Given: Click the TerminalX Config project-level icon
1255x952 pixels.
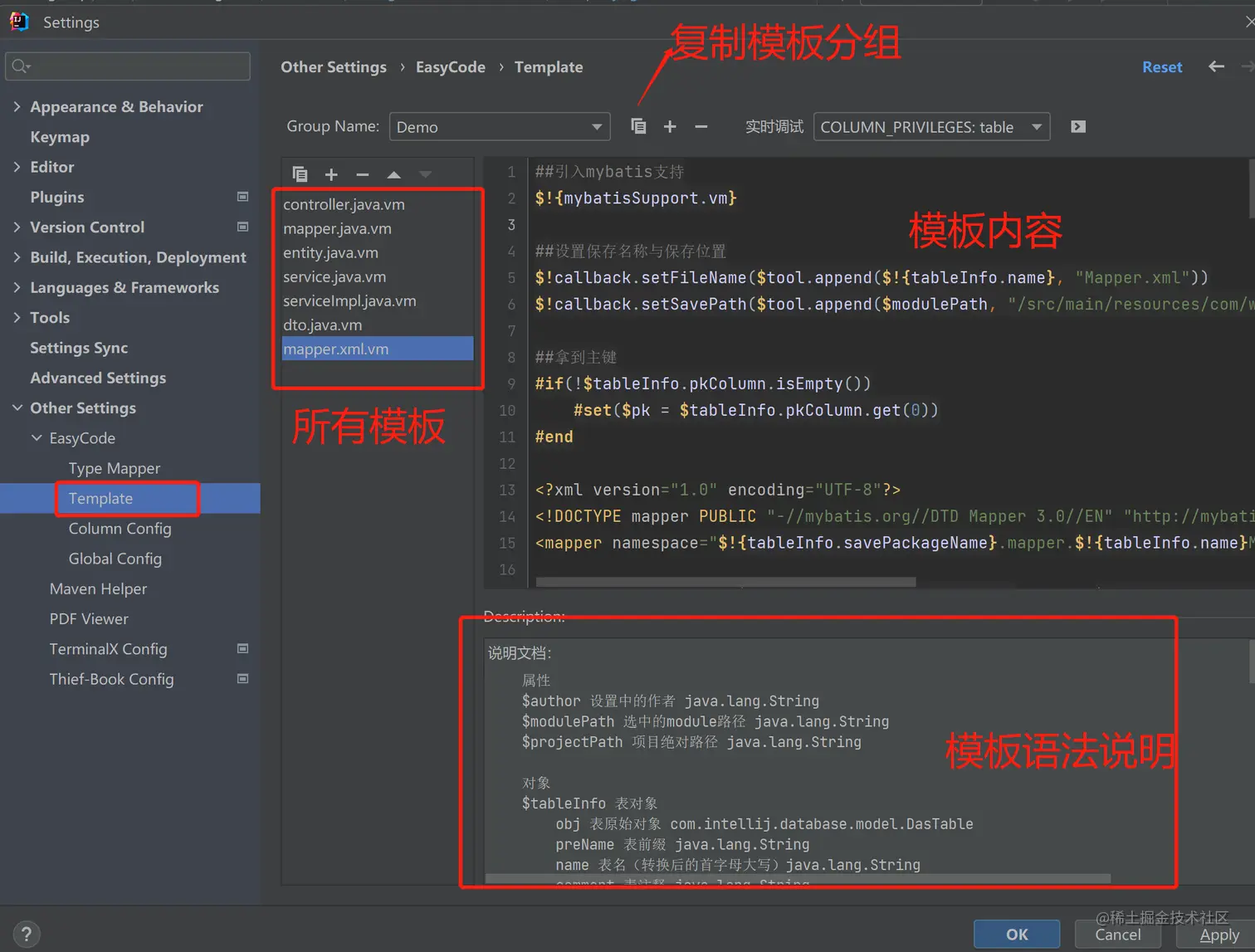Looking at the screenshot, I should click(x=242, y=648).
